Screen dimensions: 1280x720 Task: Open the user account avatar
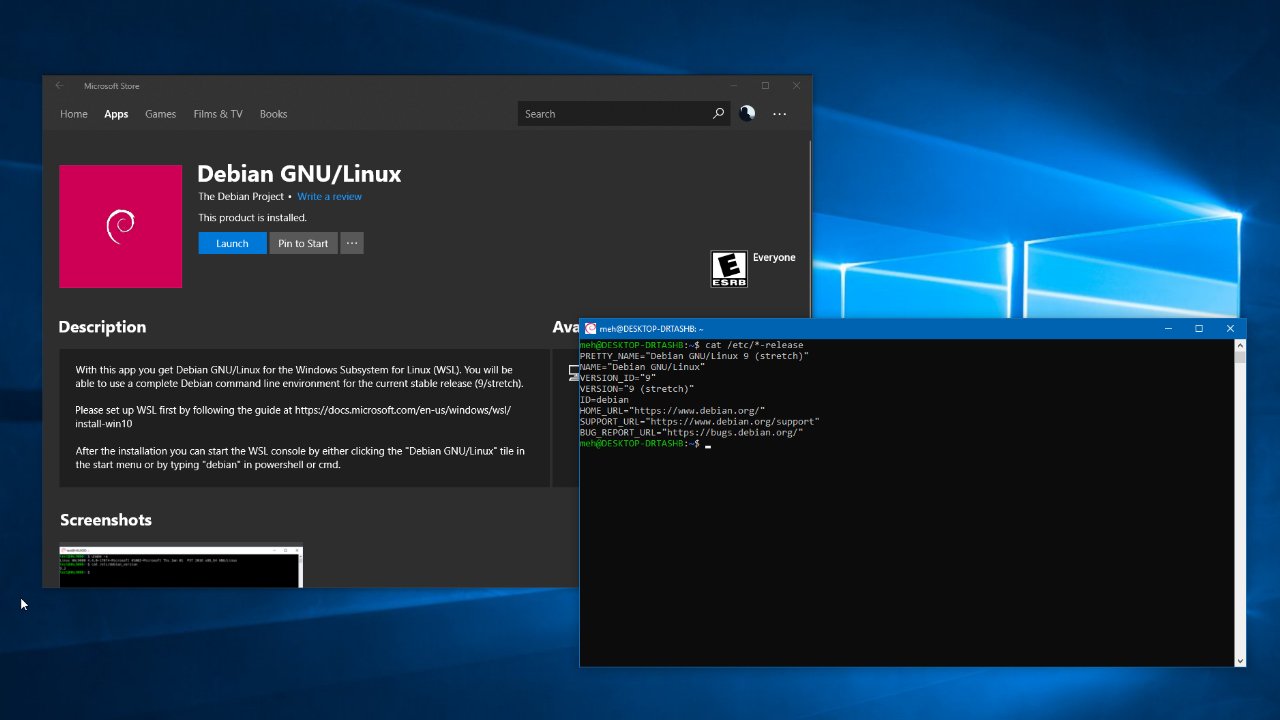[x=747, y=114]
